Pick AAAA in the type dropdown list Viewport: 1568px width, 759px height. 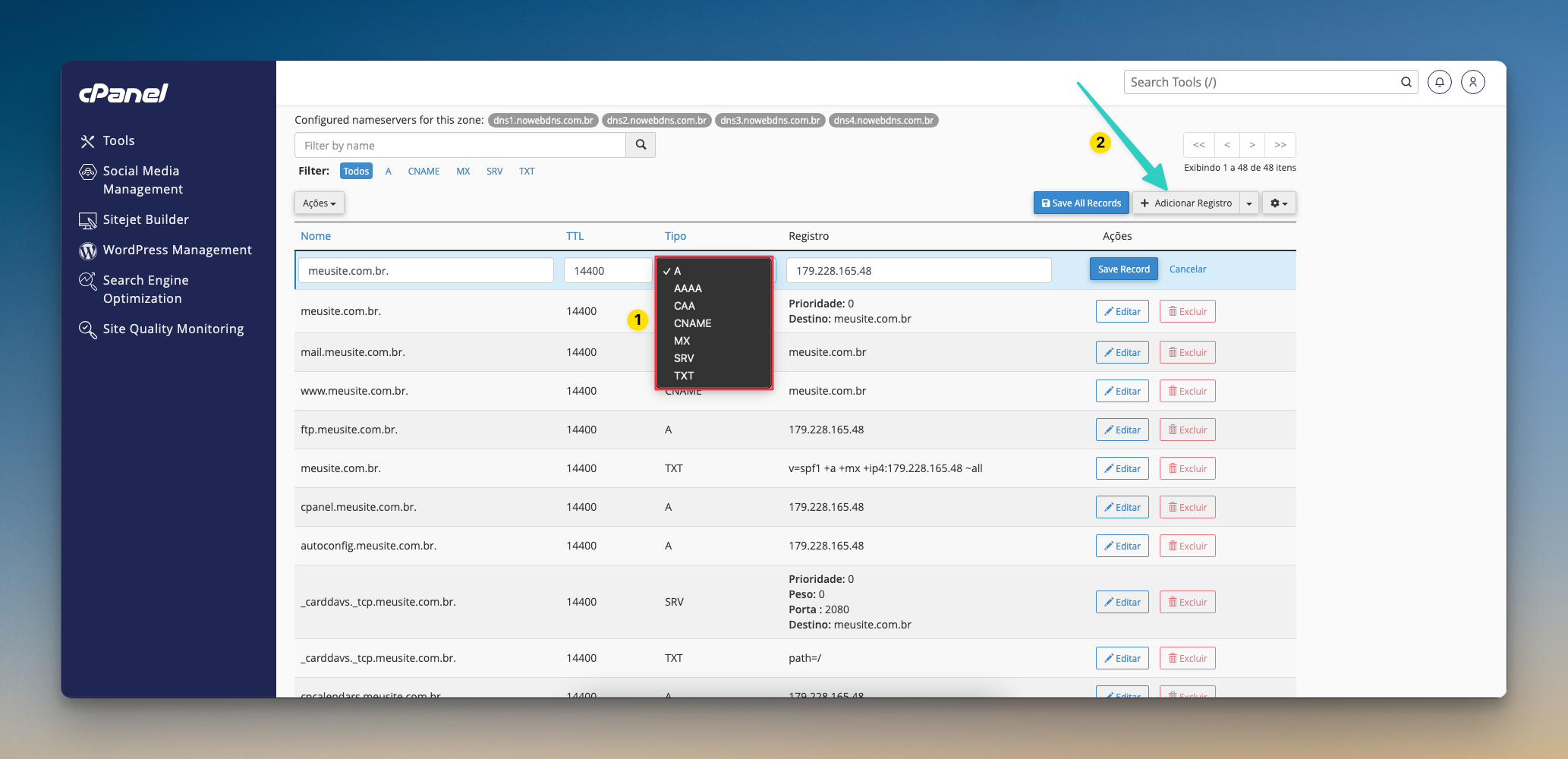tap(688, 288)
